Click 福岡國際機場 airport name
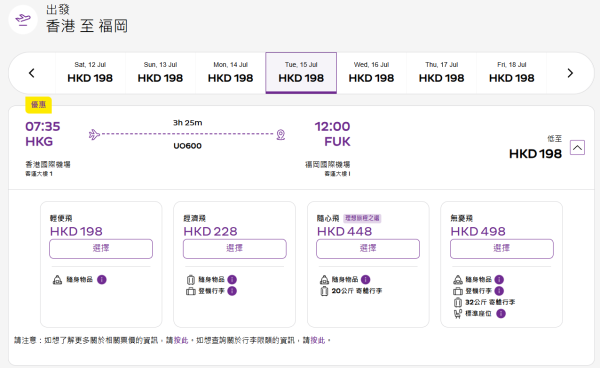This screenshot has height=368, width=600. 328,164
